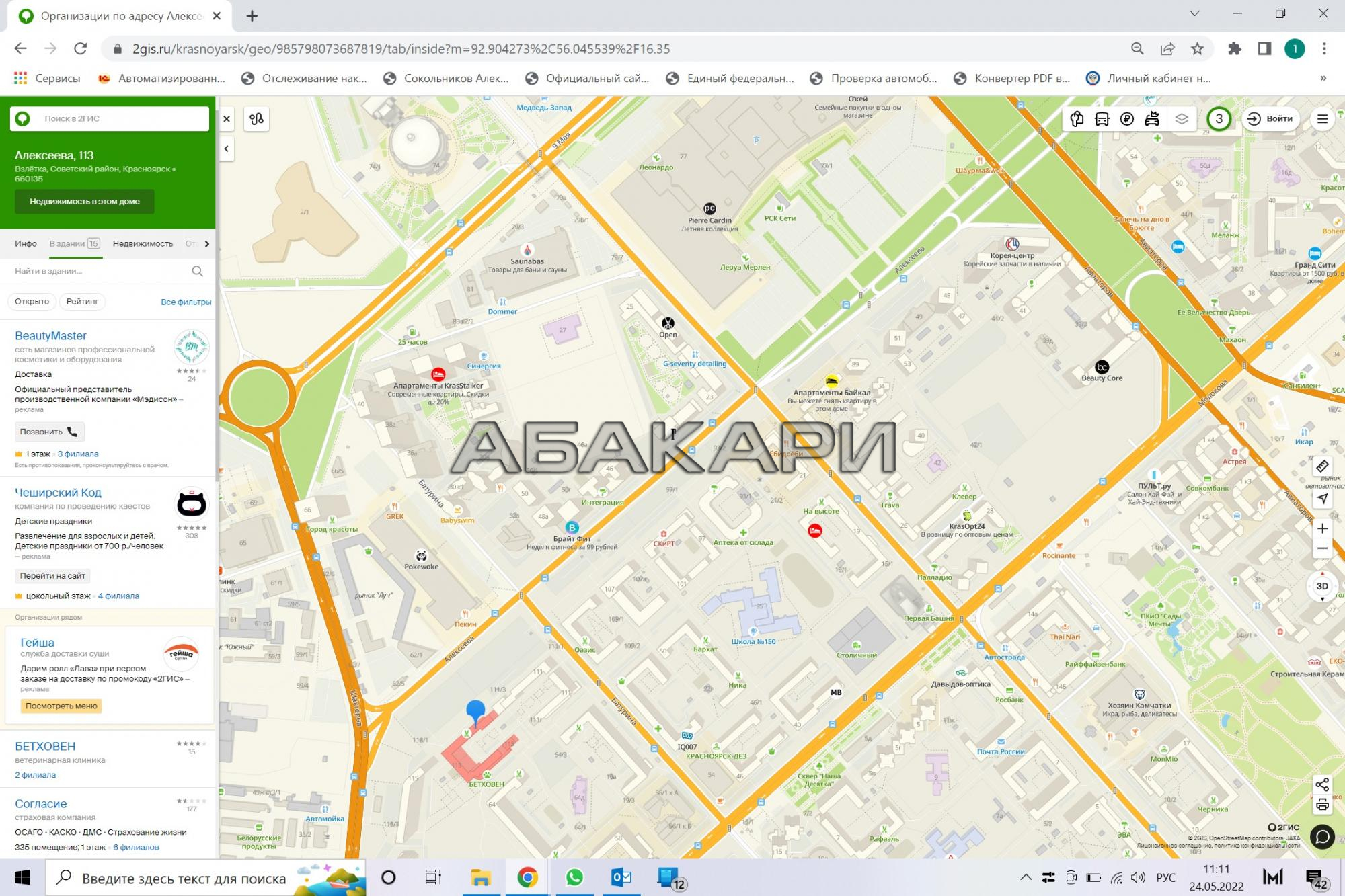Open 4 филиала link
This screenshot has height=896, width=1345.
118,596
